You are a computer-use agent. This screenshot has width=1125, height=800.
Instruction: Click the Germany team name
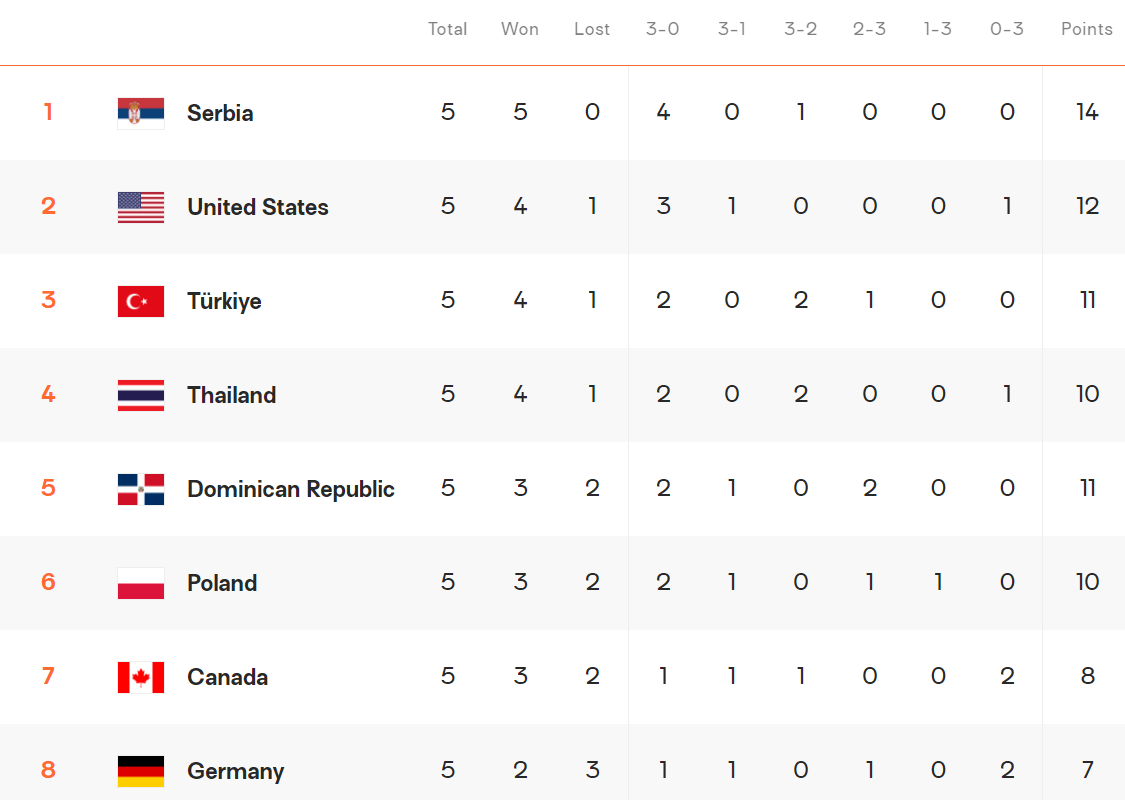[235, 771]
